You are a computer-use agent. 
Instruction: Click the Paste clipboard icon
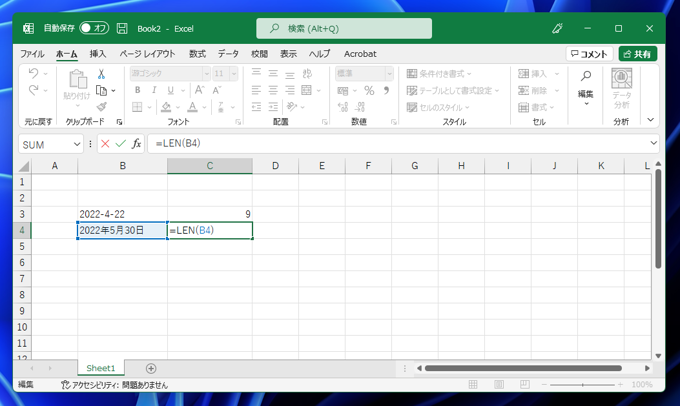coord(78,79)
